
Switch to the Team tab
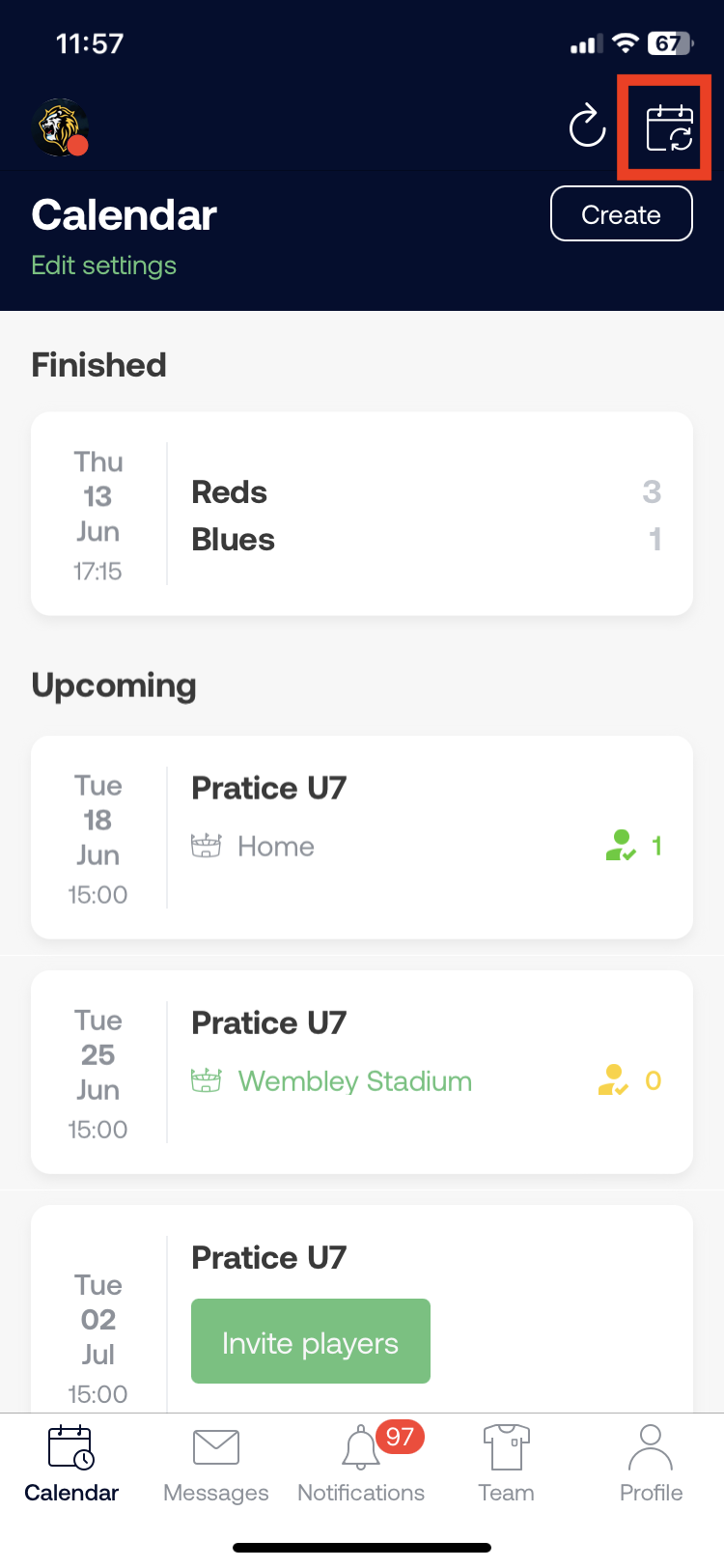click(506, 1464)
